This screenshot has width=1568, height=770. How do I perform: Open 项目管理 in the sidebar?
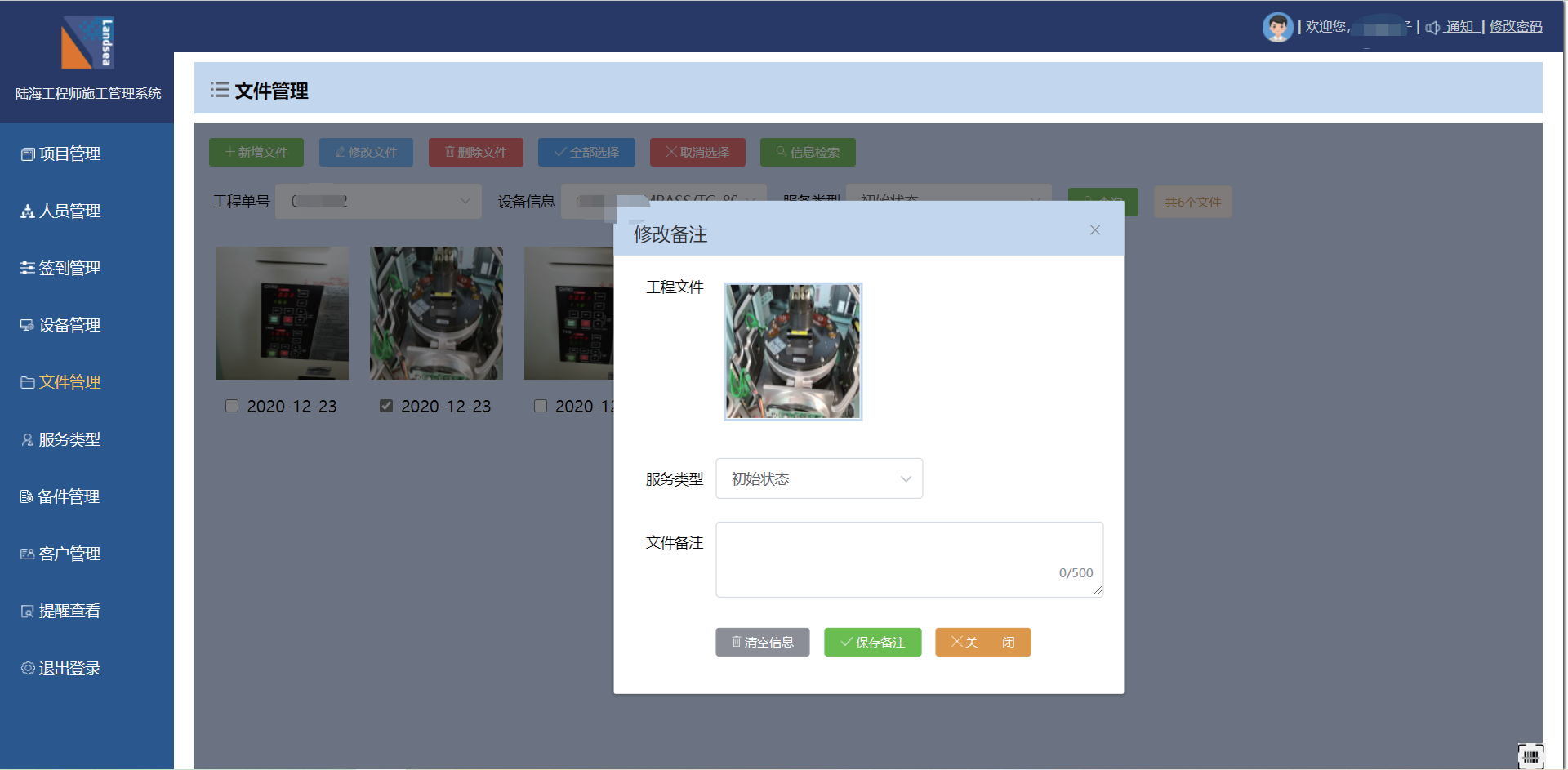[69, 154]
